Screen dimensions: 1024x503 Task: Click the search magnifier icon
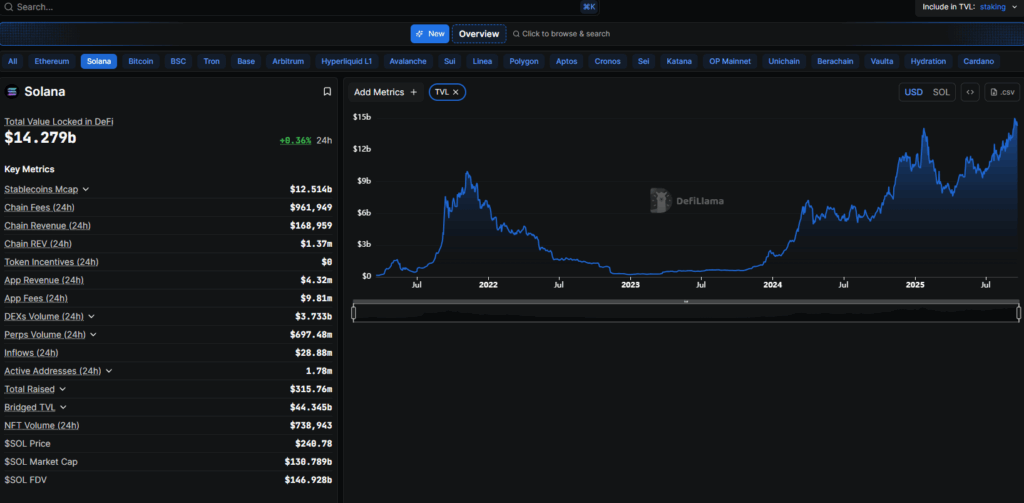tap(8, 7)
